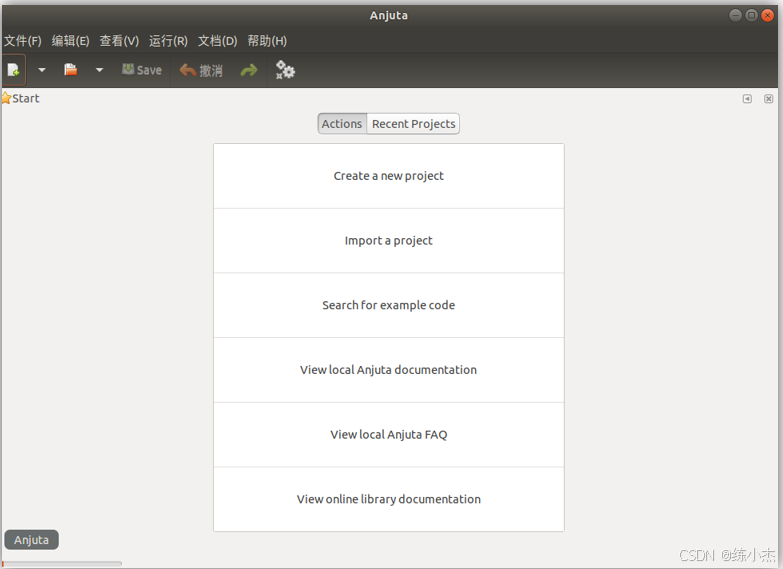Open the 查看(V) menu
Viewport: 783px width, 569px height.
[119, 41]
